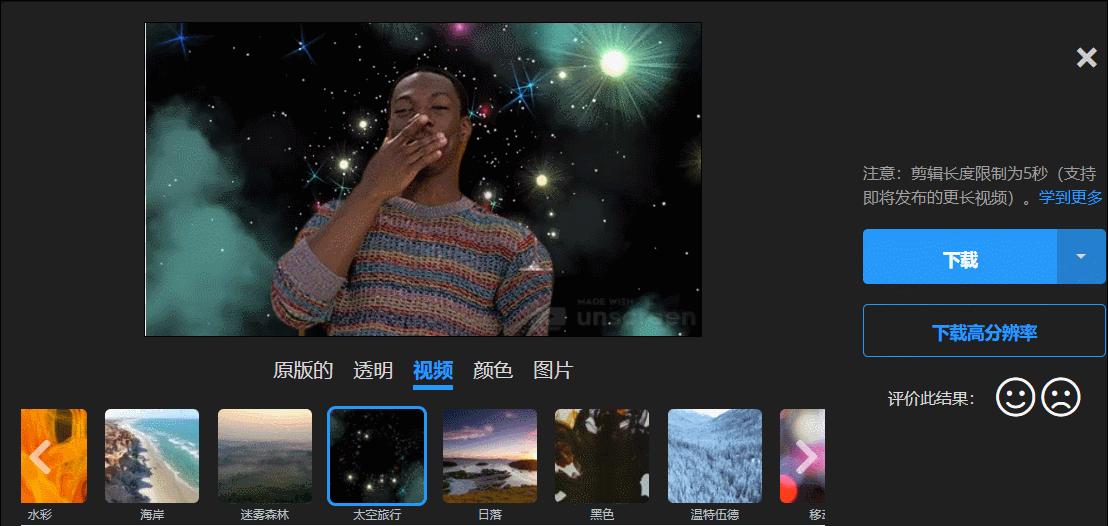
Task: Click the video preview of the man
Action: [x=423, y=180]
